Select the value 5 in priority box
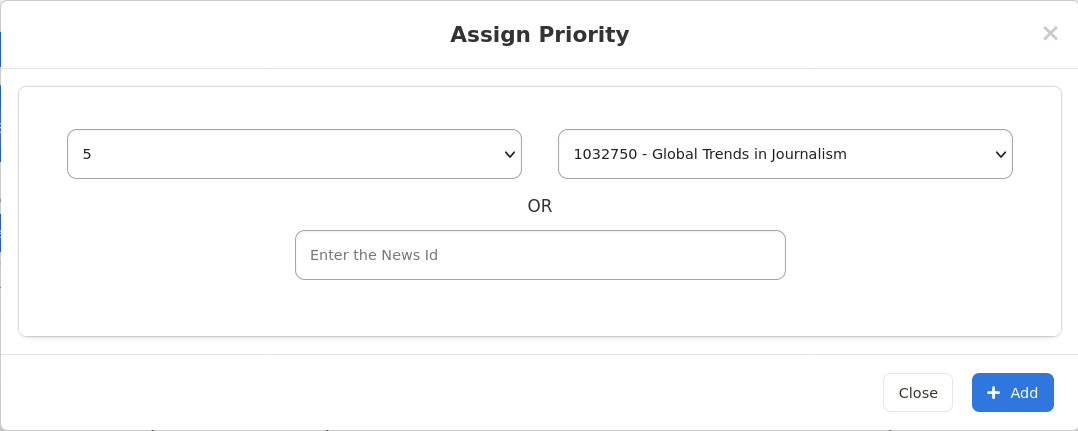The height and width of the screenshot is (431, 1078). (87, 154)
